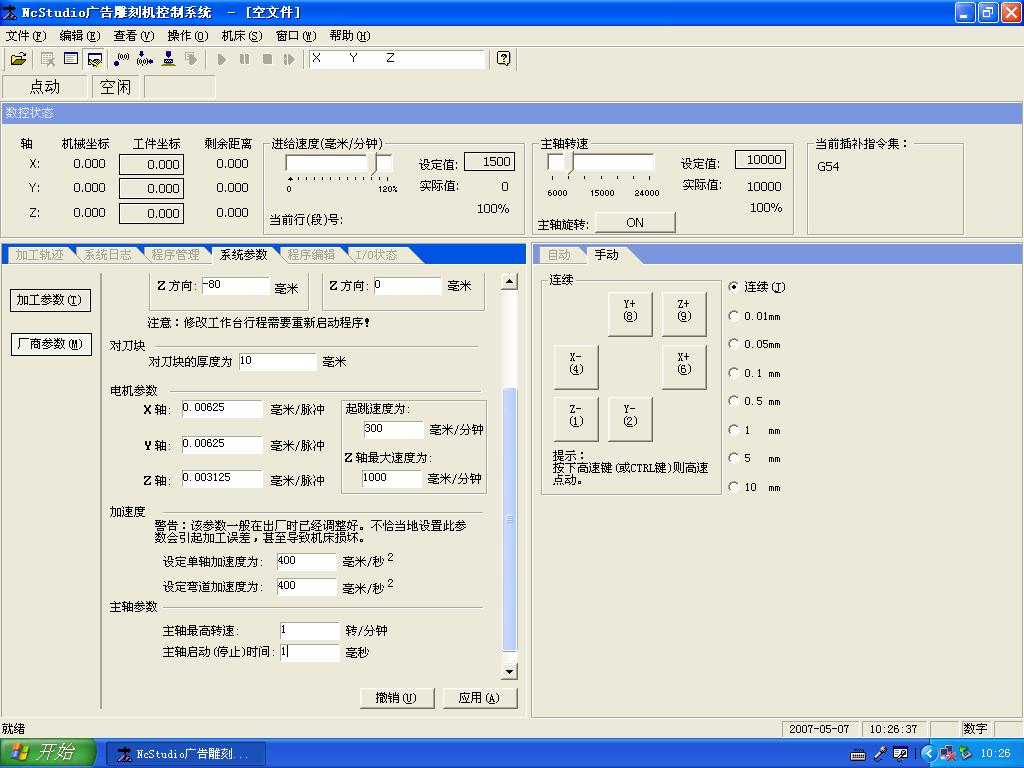This screenshot has width=1024, height=768.
Task: Choose the 10 mm jog step option
Action: (x=735, y=488)
